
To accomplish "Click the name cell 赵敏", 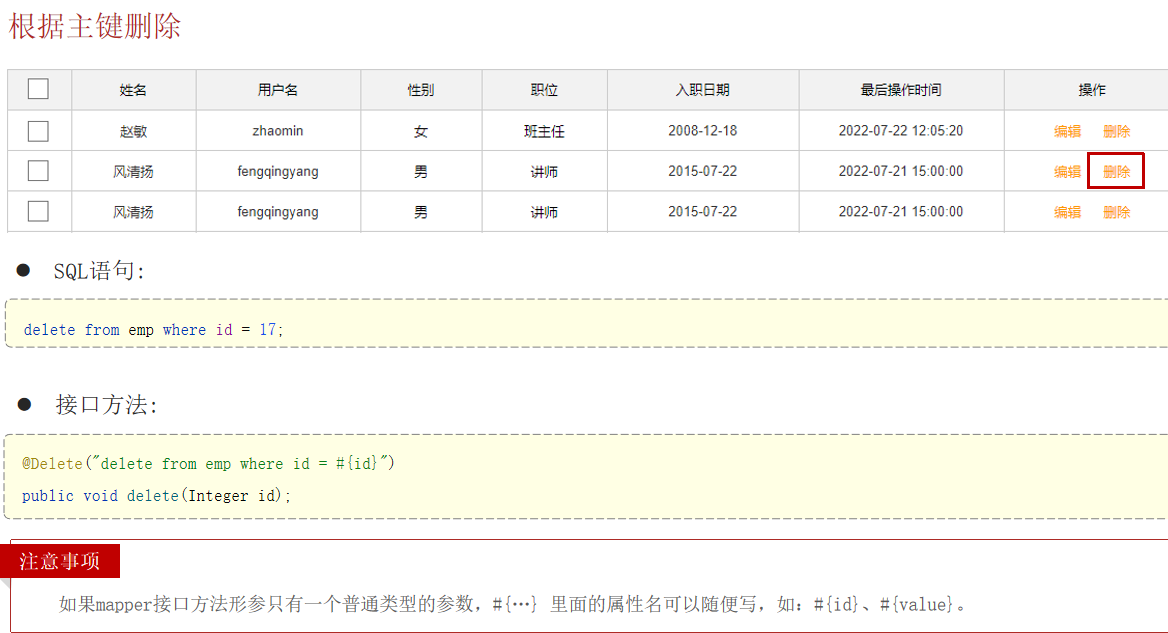I will 133,131.
